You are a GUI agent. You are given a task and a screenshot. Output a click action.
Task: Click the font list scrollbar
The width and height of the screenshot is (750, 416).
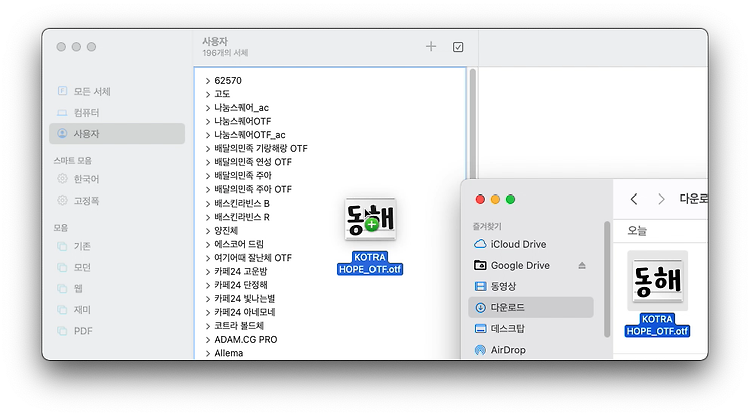473,124
